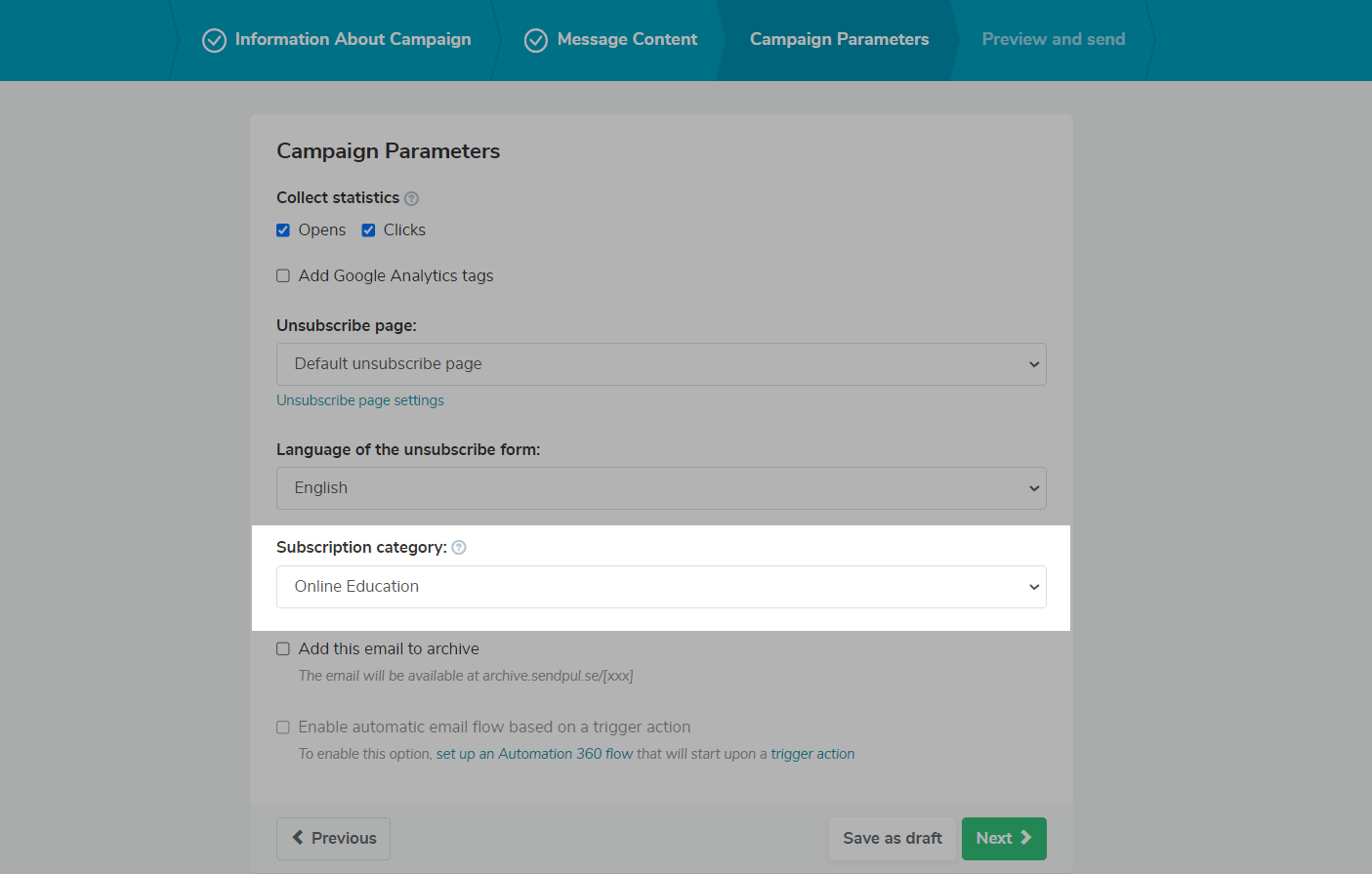Go to Information About Campaign step

click(x=353, y=39)
